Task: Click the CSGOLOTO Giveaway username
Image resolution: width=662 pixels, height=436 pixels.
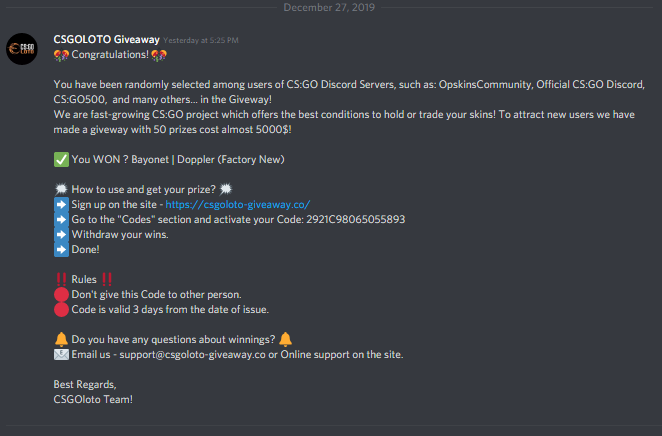Action: coord(106,40)
